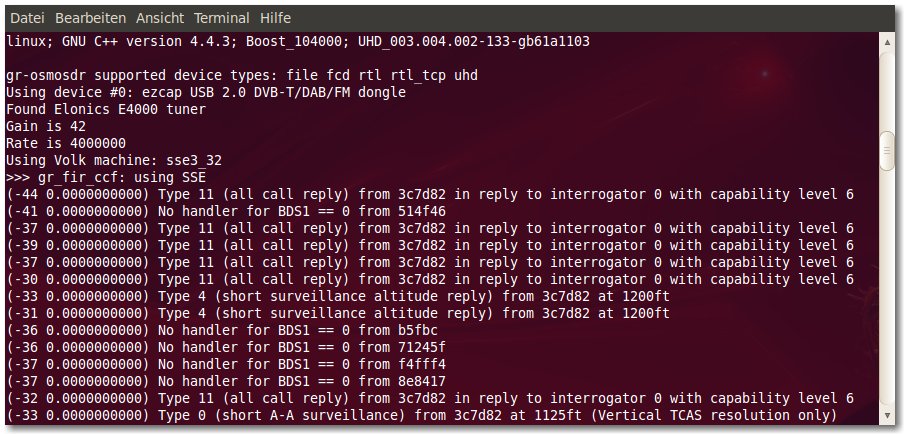Click the scrollbar up arrow
The width and height of the screenshot is (904, 434).
[887, 40]
